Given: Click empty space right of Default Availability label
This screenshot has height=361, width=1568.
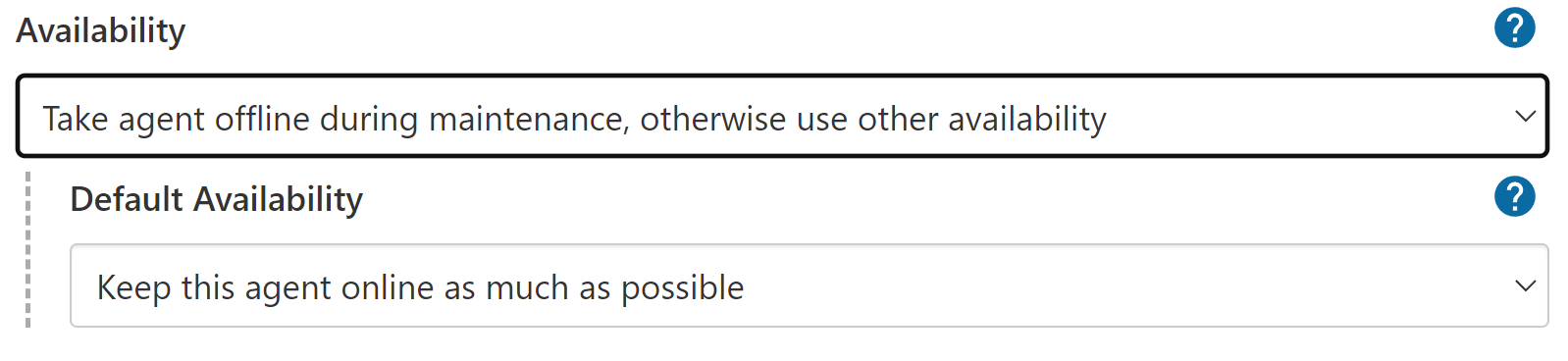Looking at the screenshot, I should coord(922,199).
